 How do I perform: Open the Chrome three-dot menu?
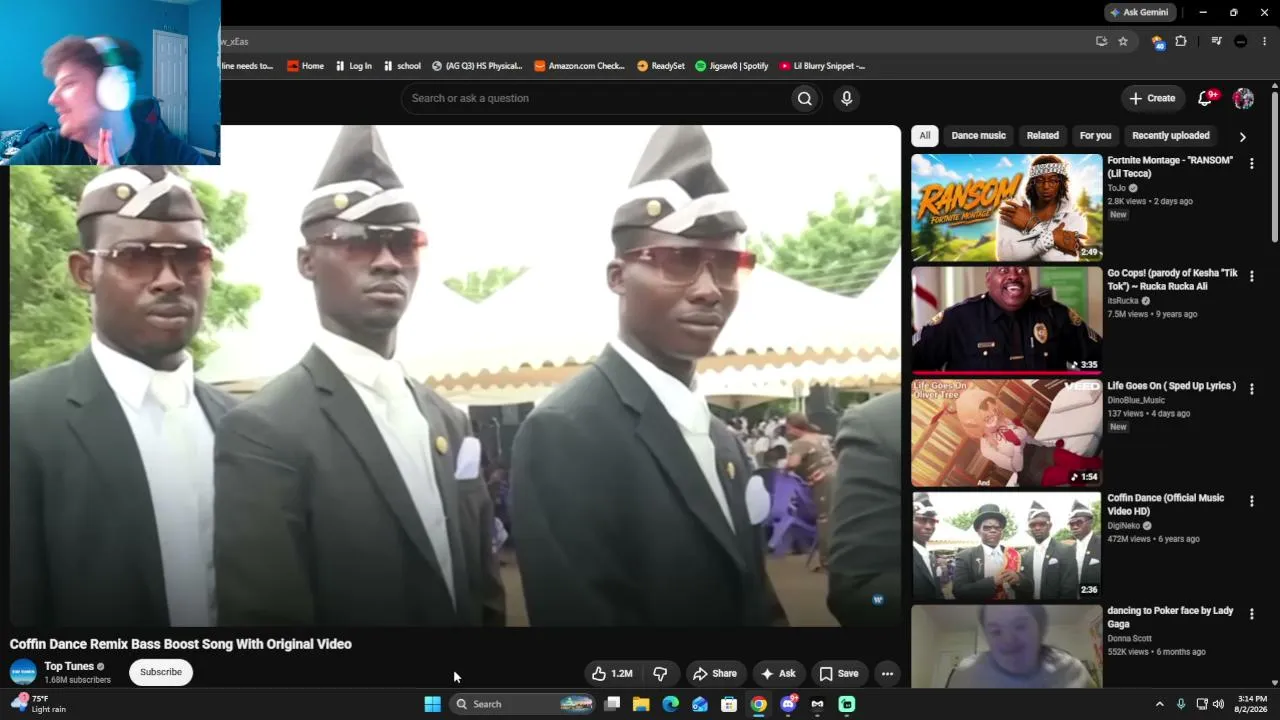tap(1265, 41)
